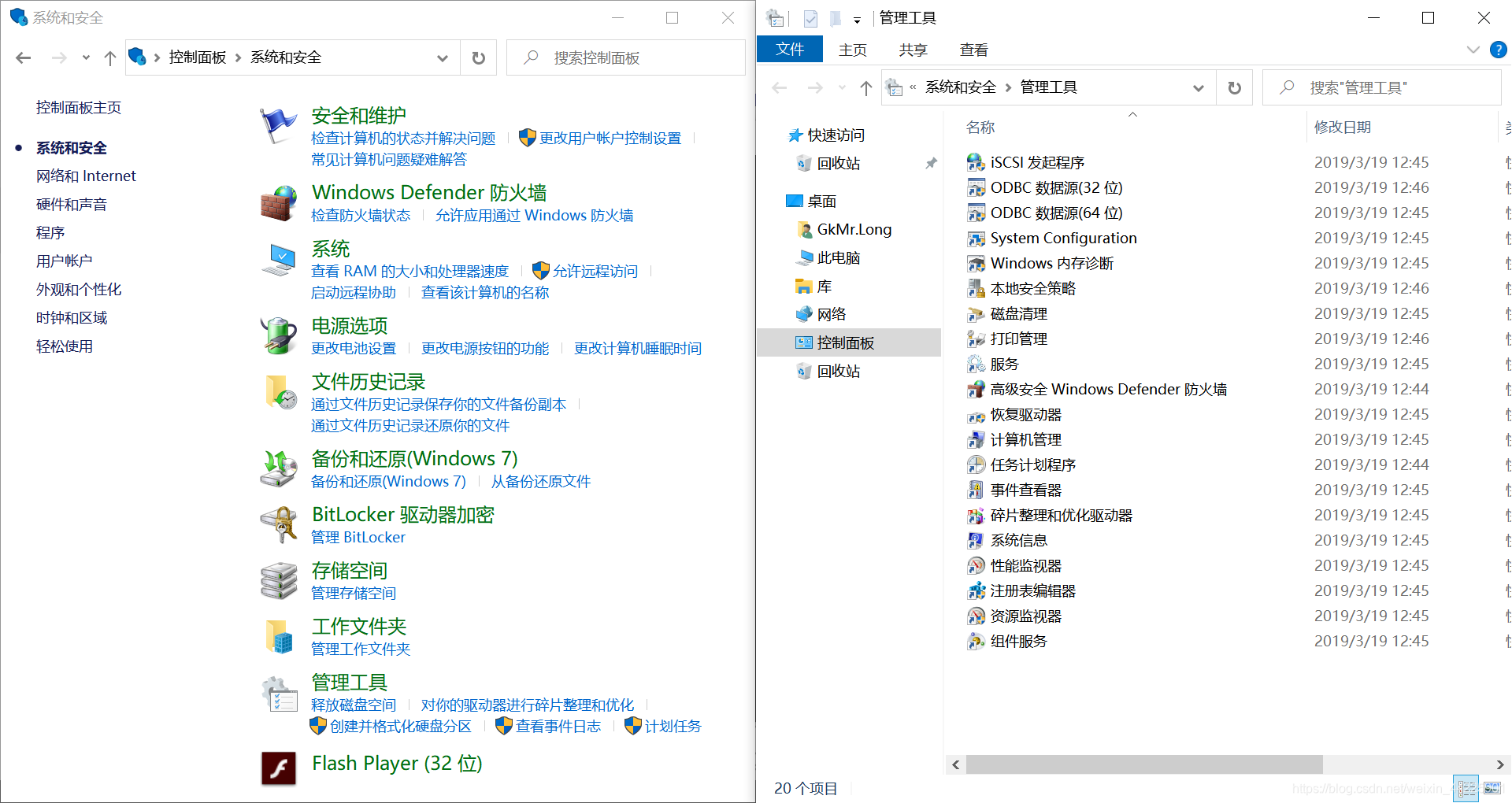Focus the 搜索控制面板 search box
Image resolution: width=1512 pixels, height=803 pixels.
(626, 57)
